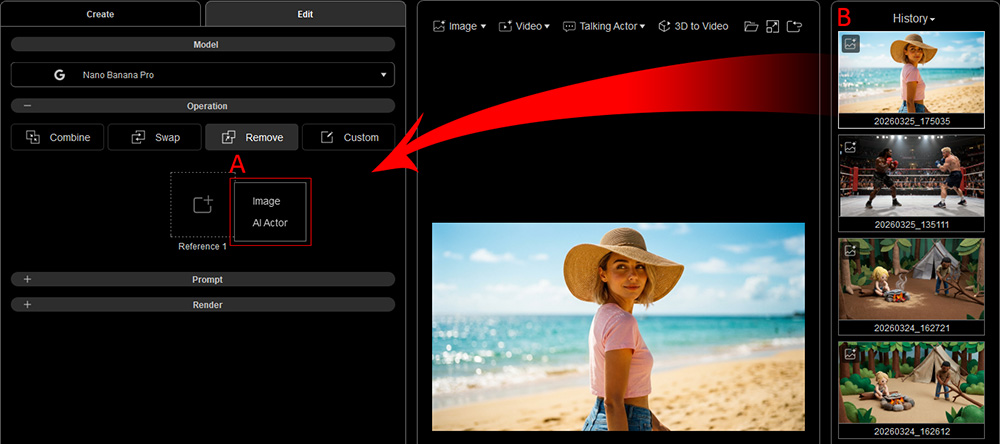This screenshot has height=444, width=1000.
Task: Click the add image icon in Reference 1
Action: tap(203, 204)
